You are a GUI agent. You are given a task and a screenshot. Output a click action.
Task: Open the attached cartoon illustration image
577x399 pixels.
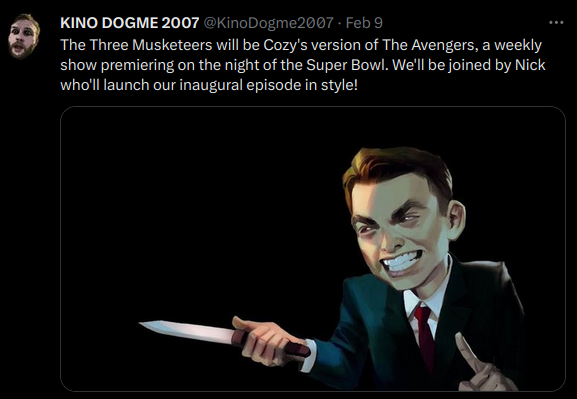(x=313, y=249)
